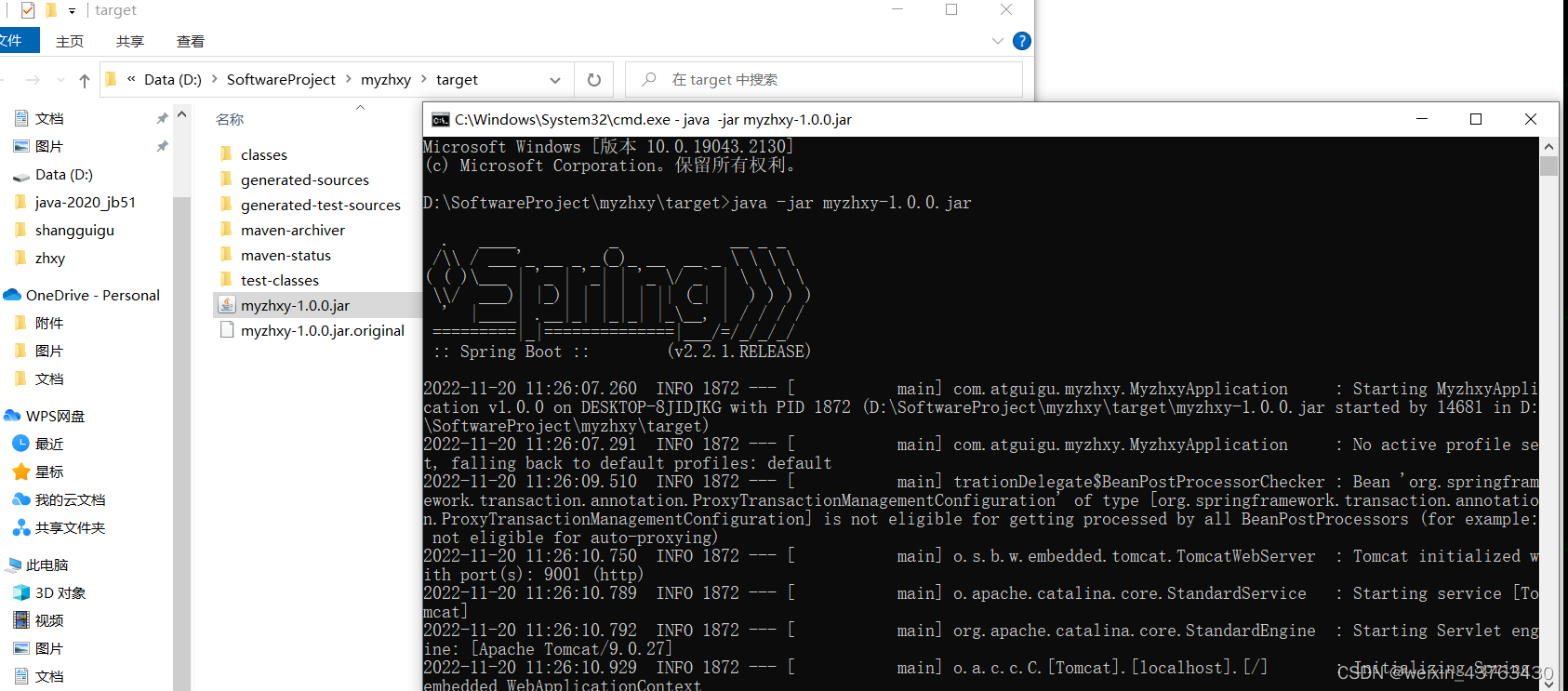The width and height of the screenshot is (1568, 691).
Task: Open shangguigu folder in sidebar
Action: 74,230
